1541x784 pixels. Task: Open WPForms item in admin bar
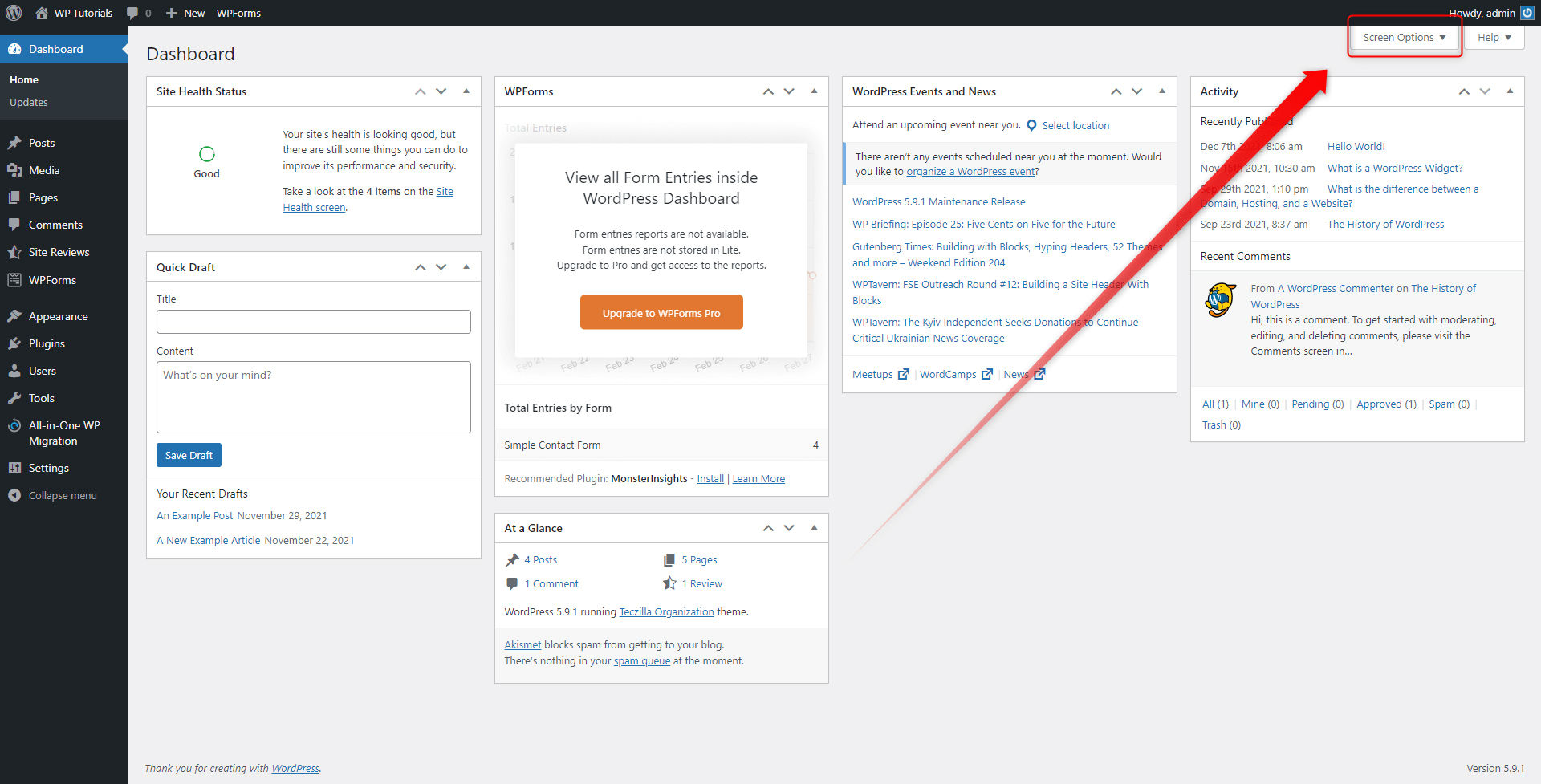[238, 13]
